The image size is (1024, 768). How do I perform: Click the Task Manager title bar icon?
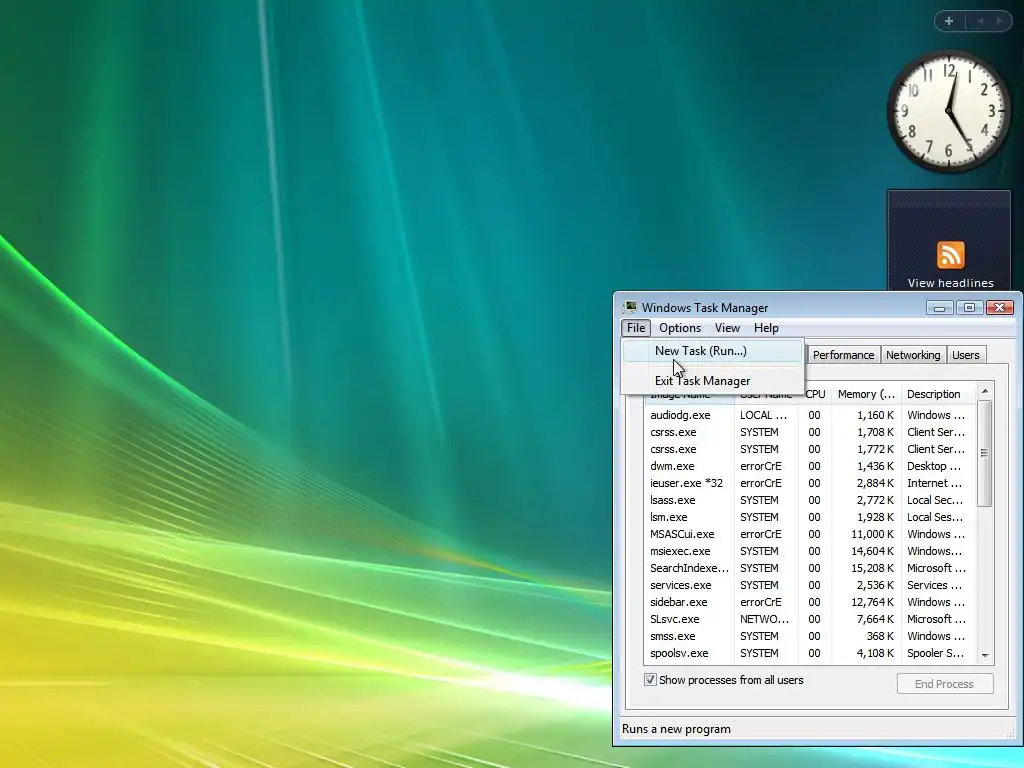point(630,307)
